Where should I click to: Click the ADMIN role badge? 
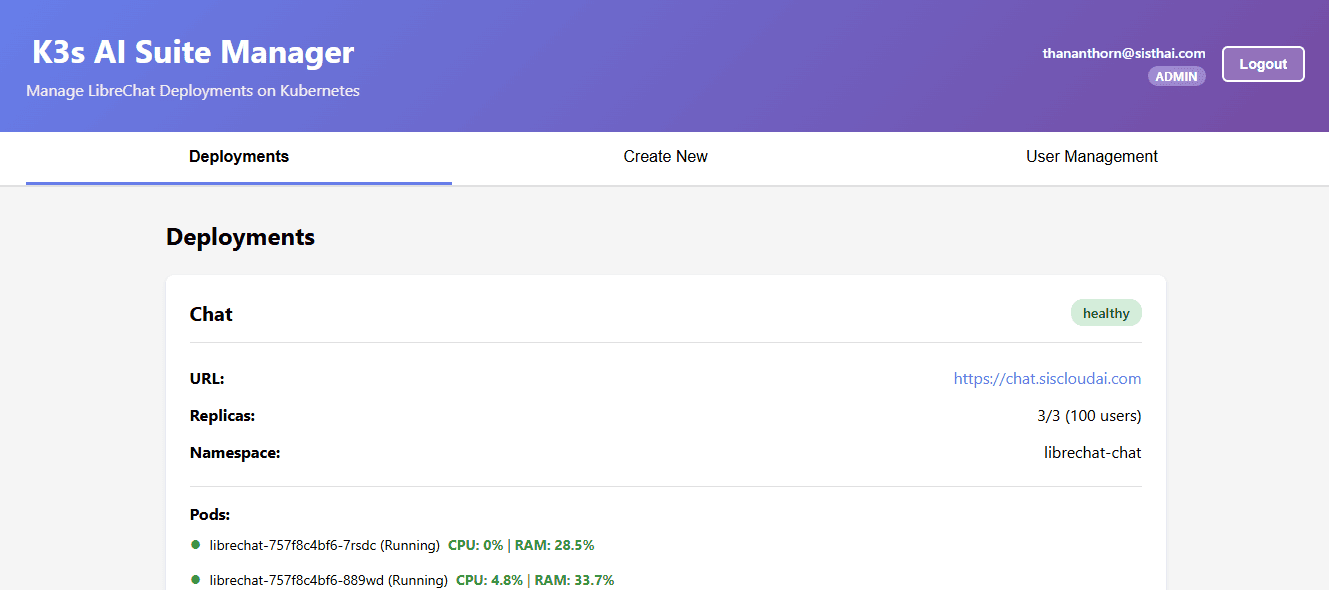1176,76
